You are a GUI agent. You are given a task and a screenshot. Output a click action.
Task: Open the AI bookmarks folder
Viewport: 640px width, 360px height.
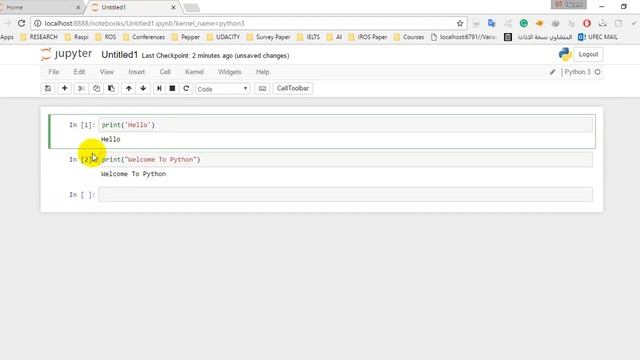click(x=334, y=37)
